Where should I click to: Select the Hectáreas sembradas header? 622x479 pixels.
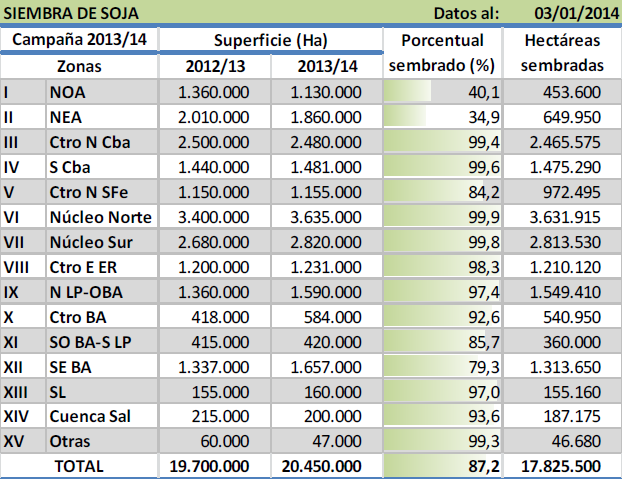pos(562,52)
